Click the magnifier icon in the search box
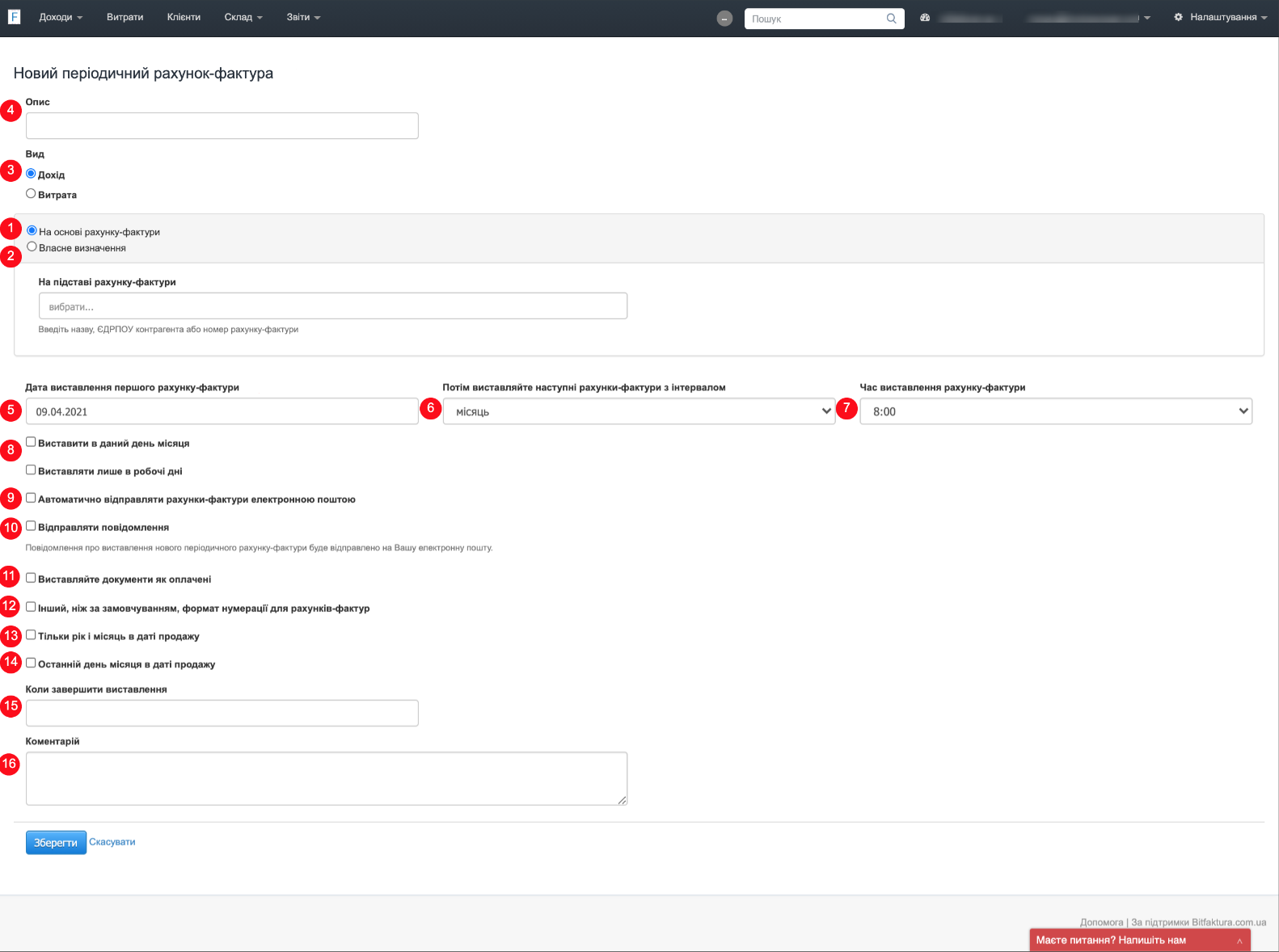 coord(891,19)
